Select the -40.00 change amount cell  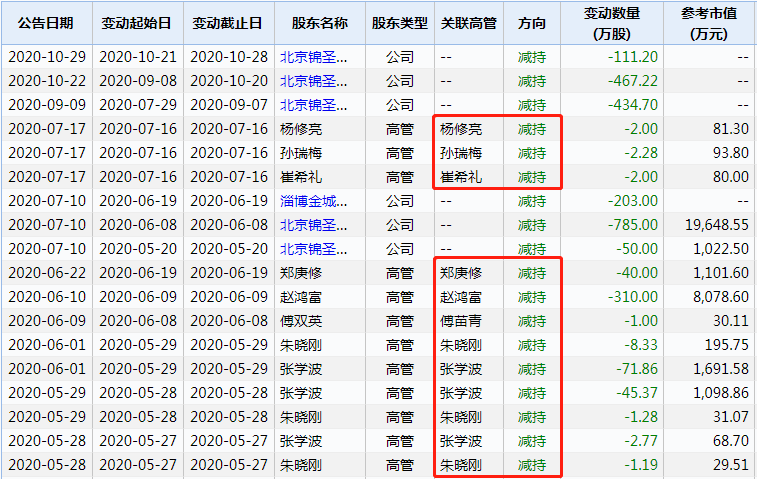(637, 273)
